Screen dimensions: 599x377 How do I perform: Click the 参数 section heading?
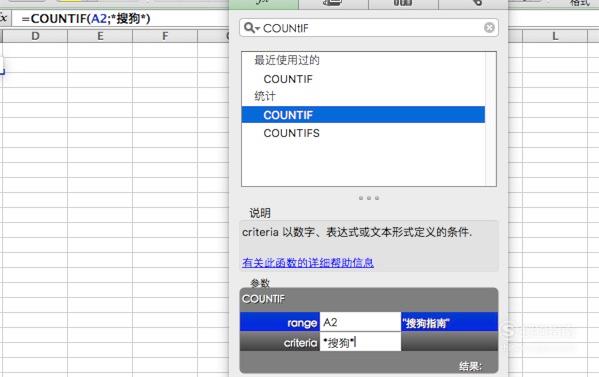click(x=260, y=283)
